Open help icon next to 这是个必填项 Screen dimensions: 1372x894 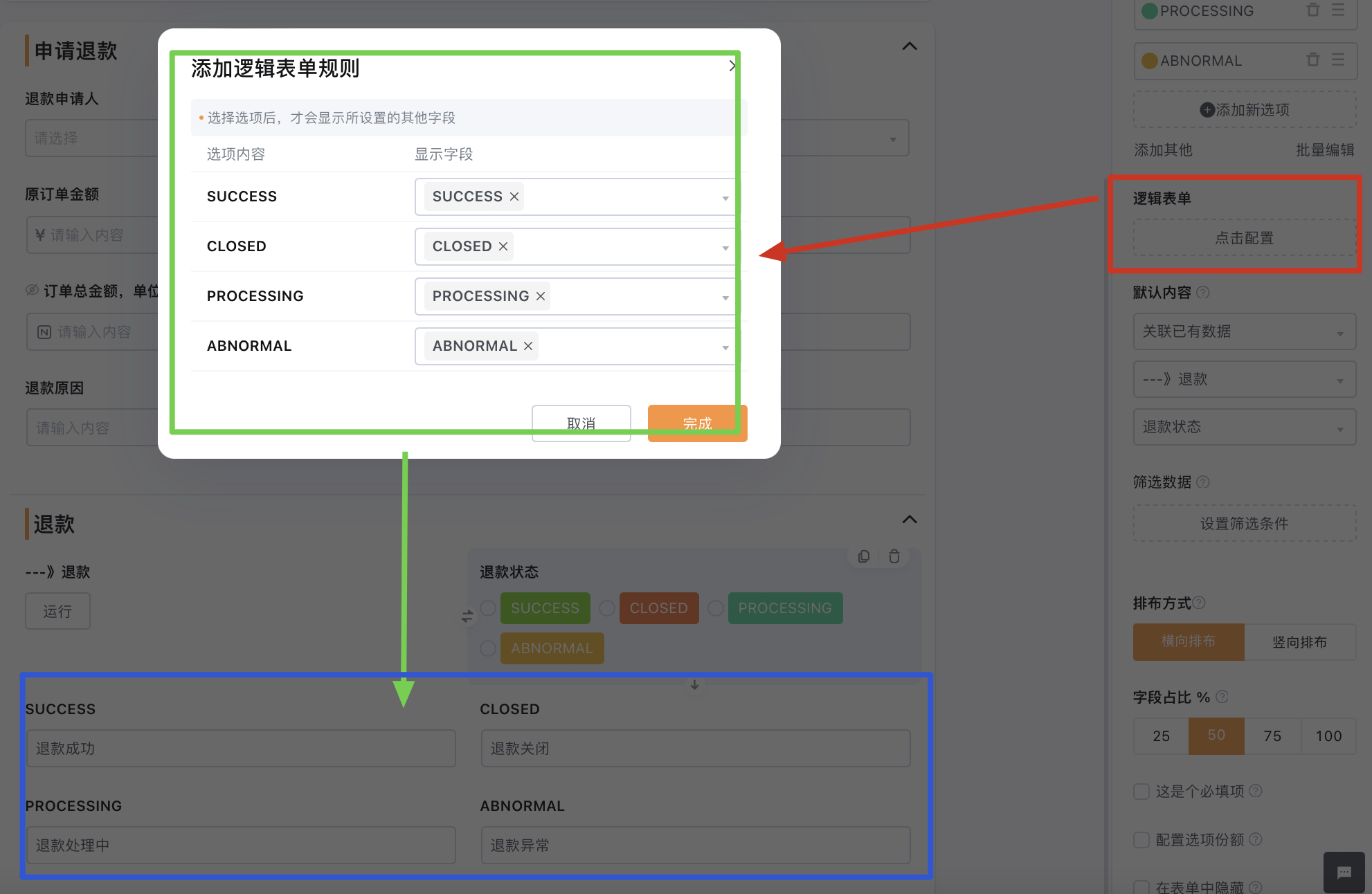click(1256, 790)
